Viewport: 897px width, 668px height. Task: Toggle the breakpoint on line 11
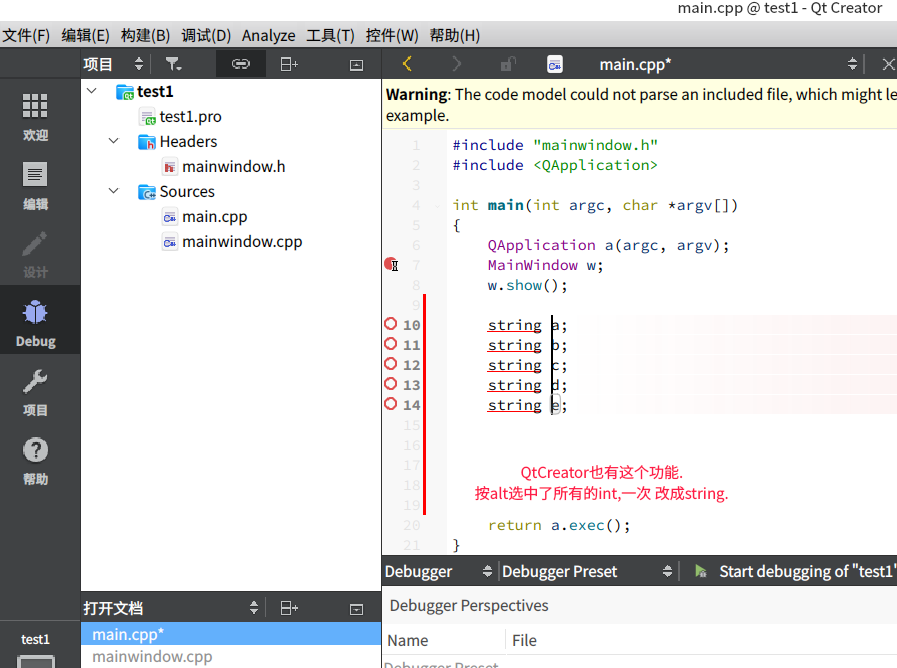click(391, 344)
